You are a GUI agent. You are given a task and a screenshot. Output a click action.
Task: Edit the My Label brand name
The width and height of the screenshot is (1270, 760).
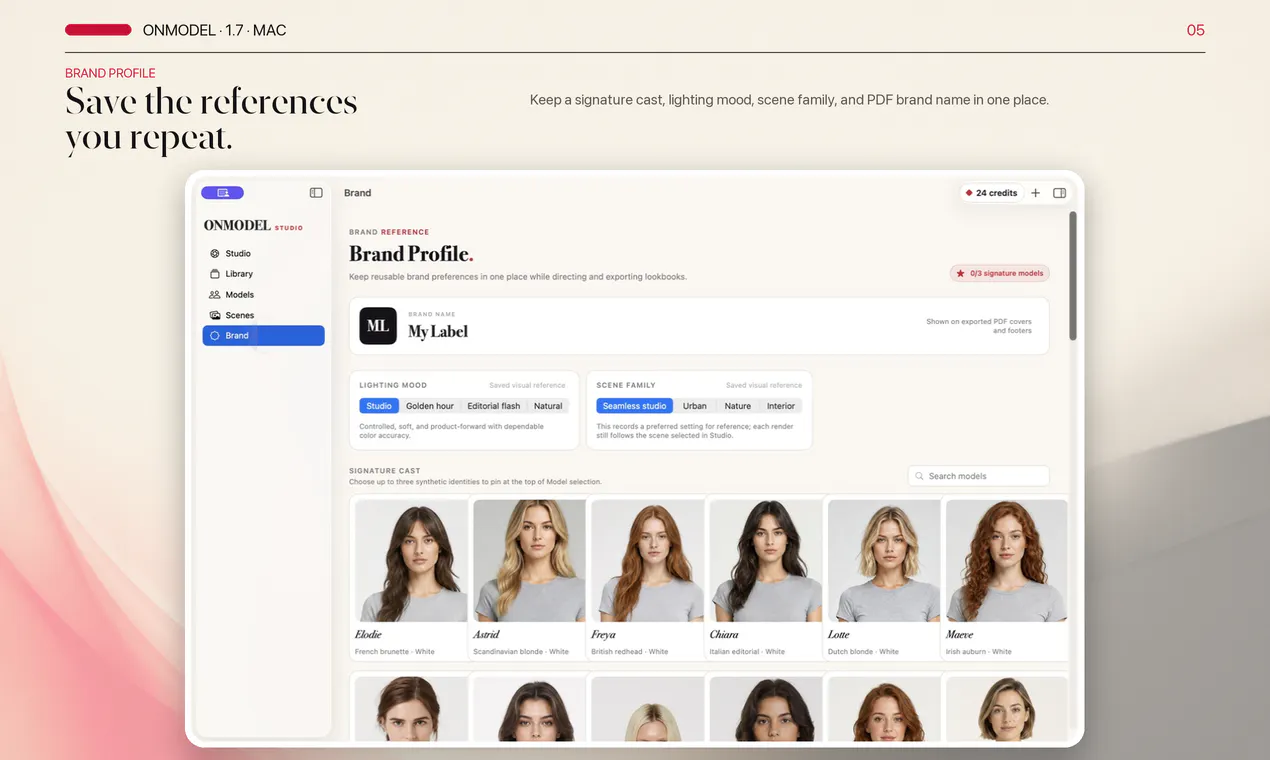coord(438,332)
